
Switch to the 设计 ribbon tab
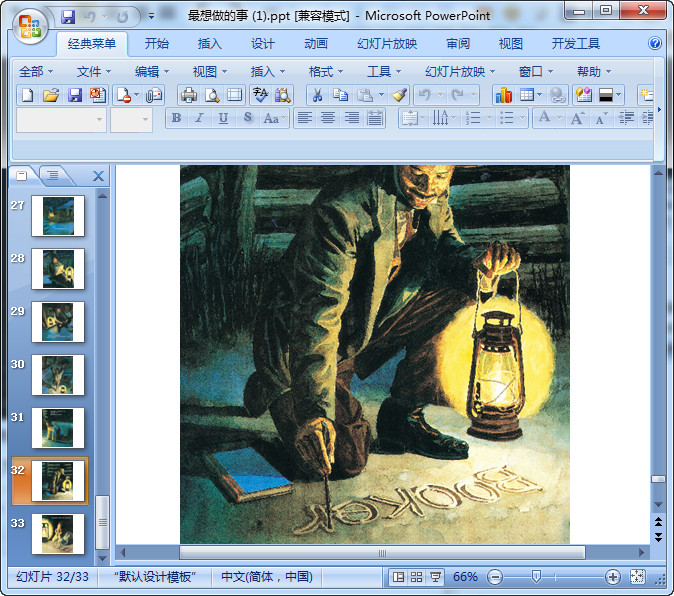[263, 43]
